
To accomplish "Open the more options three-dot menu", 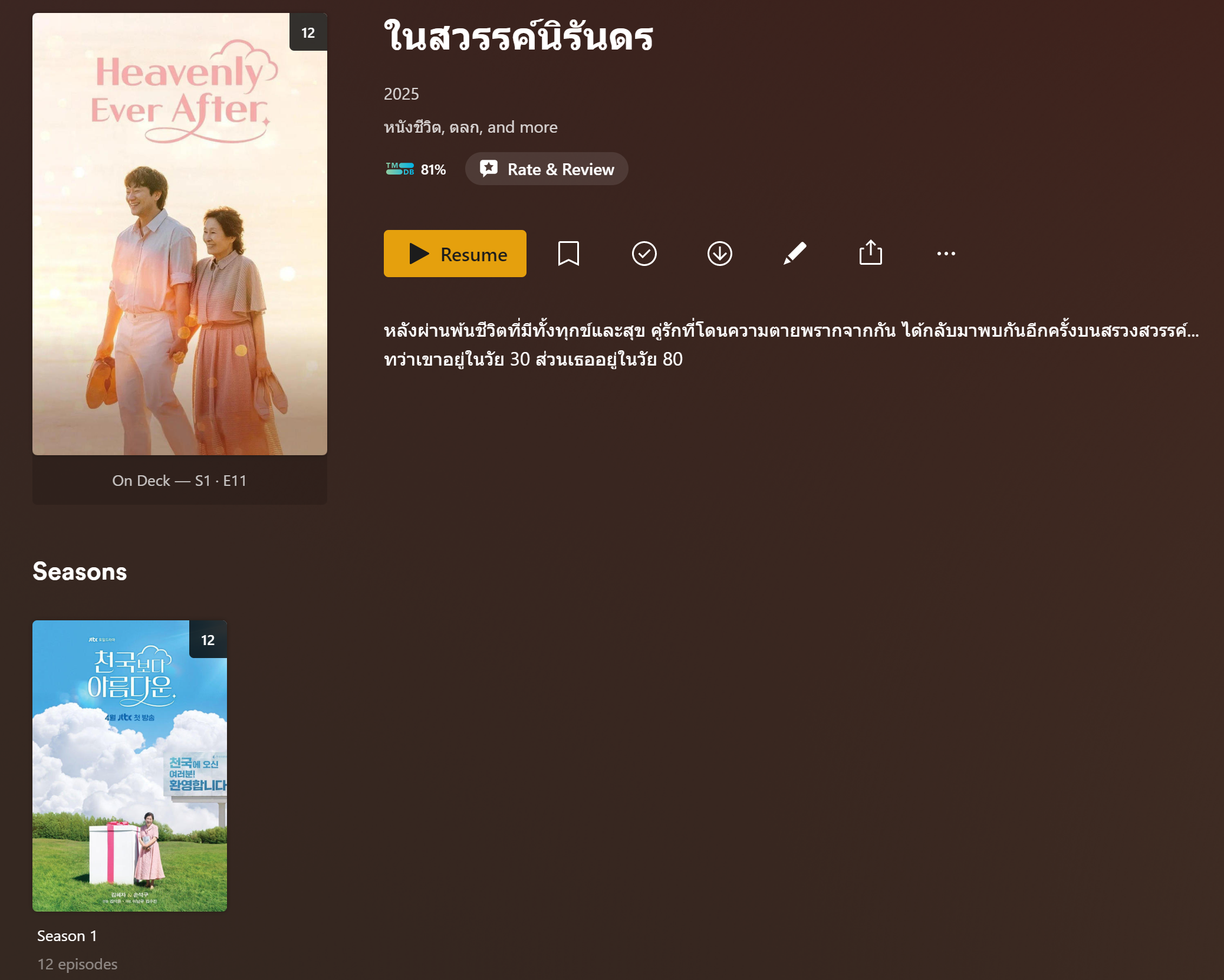I will click(946, 254).
